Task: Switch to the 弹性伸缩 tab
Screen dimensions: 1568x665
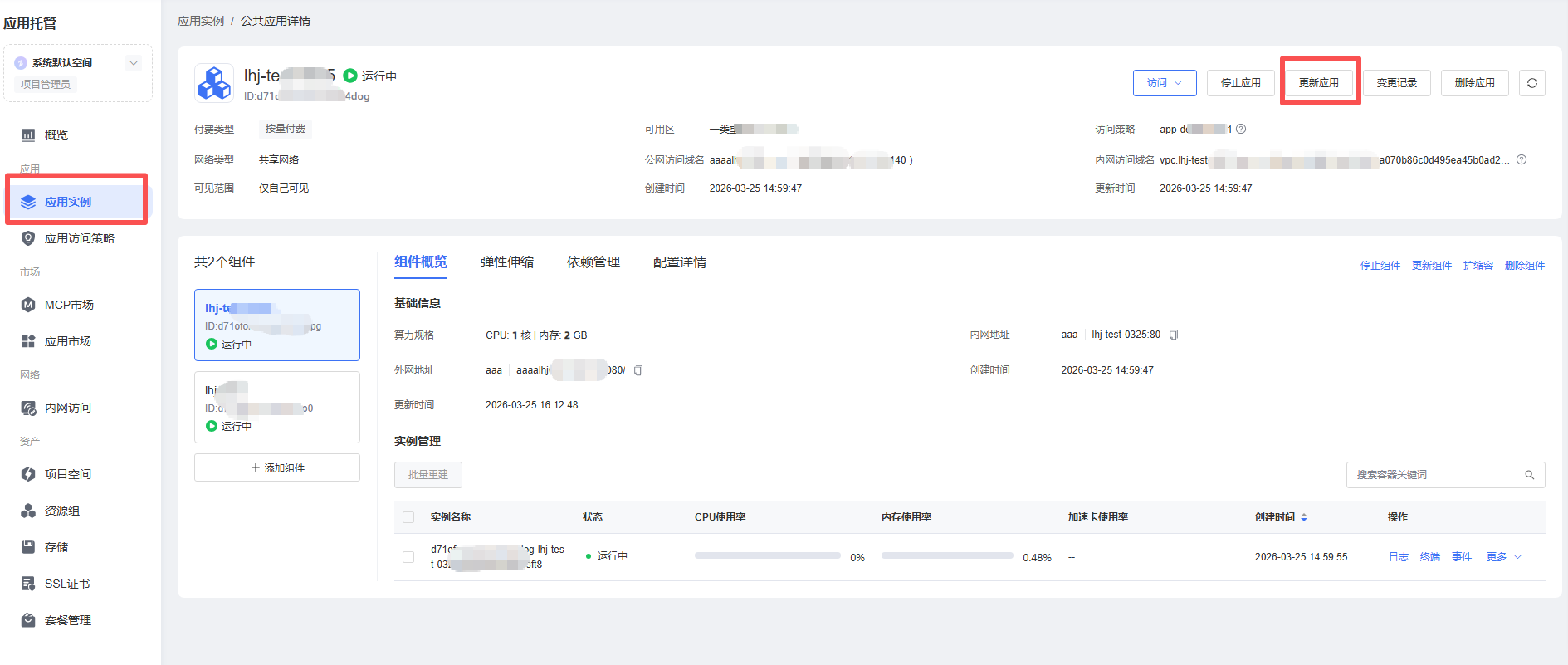Action: 506,262
